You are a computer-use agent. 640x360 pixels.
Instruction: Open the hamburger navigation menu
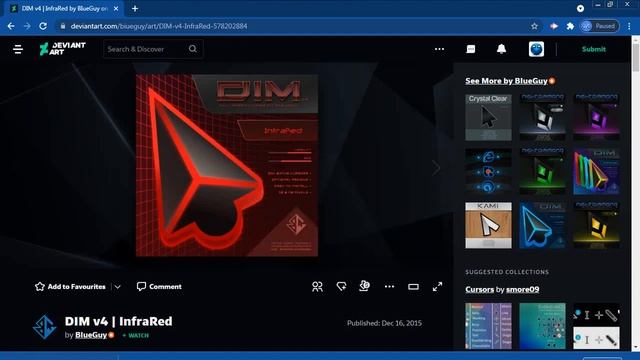(x=18, y=49)
